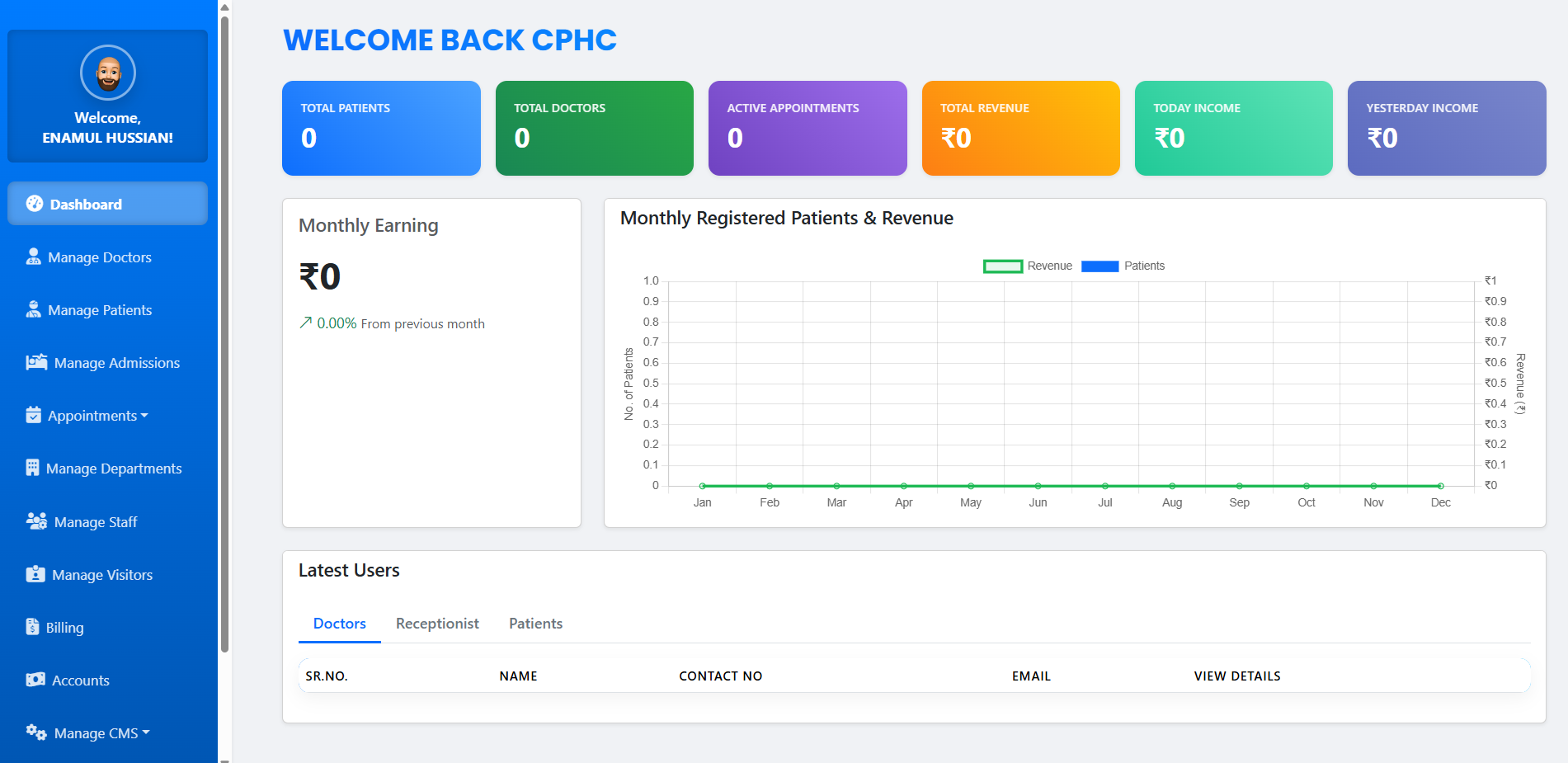
Task: Click the Manage Patients sidebar icon
Action: (x=33, y=310)
